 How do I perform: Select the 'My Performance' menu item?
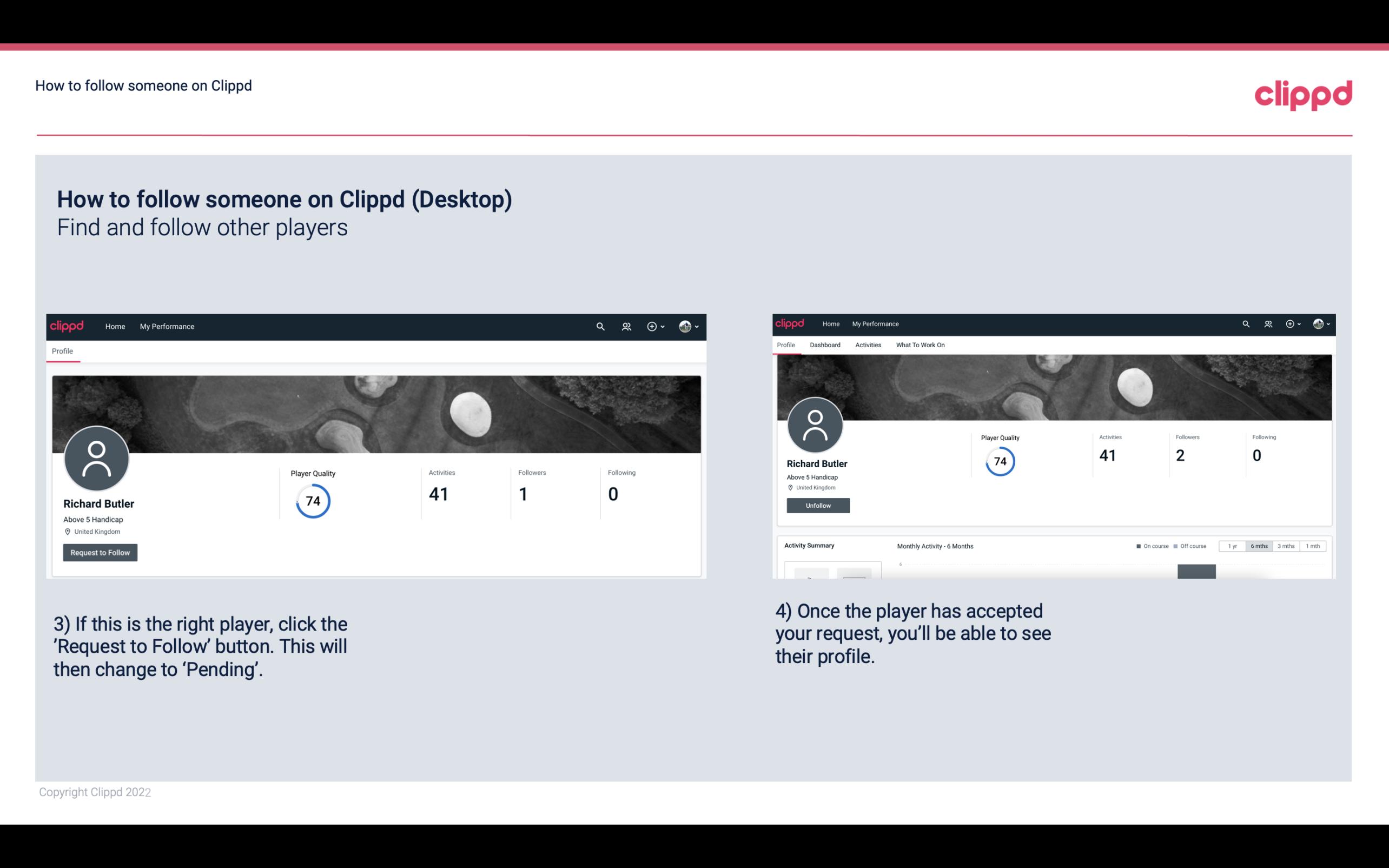(x=166, y=326)
